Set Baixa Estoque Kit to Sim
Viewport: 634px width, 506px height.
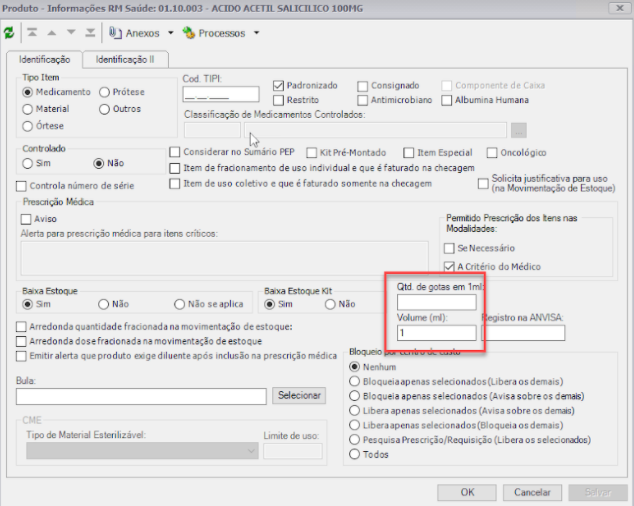[x=270, y=304]
